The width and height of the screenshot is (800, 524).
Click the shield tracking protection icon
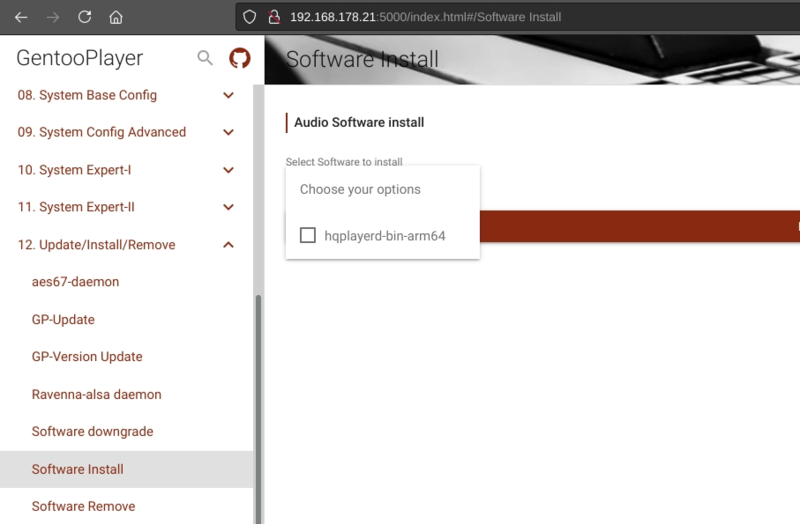click(x=250, y=17)
